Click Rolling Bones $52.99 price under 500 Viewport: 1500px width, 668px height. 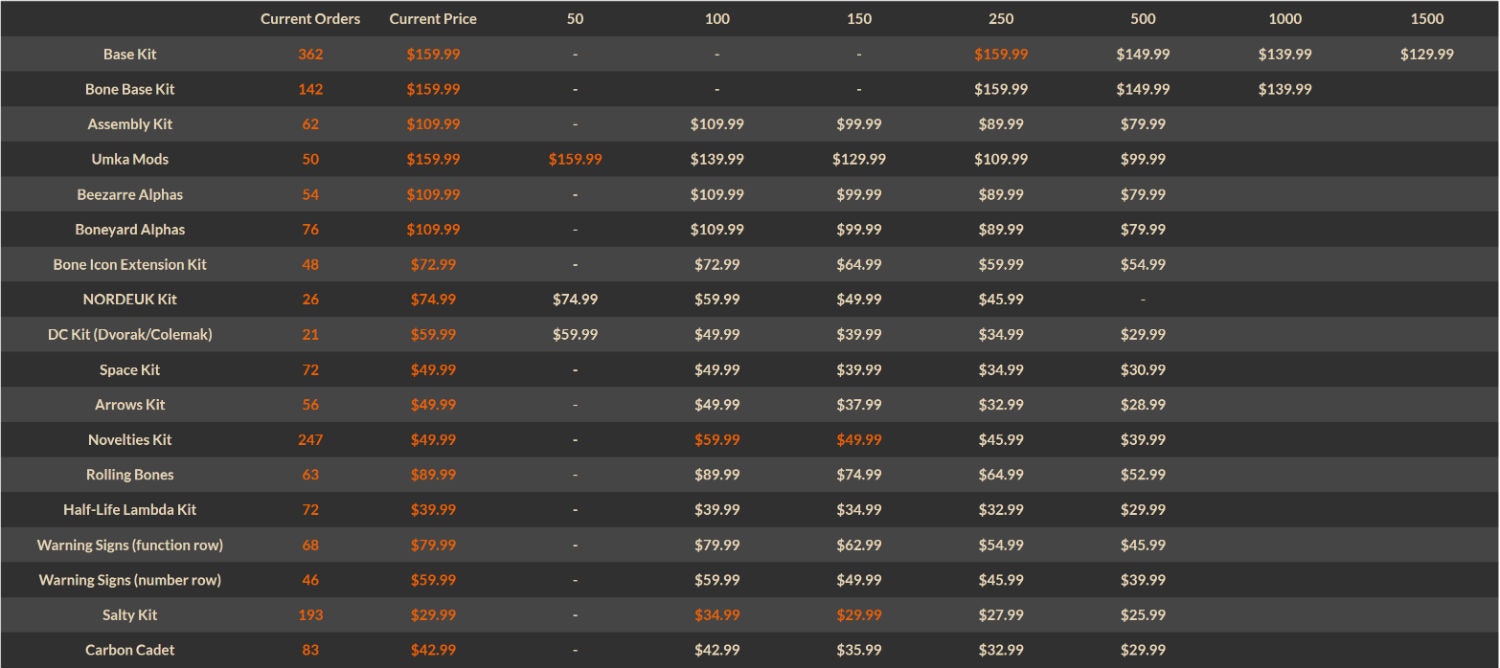coord(1143,475)
